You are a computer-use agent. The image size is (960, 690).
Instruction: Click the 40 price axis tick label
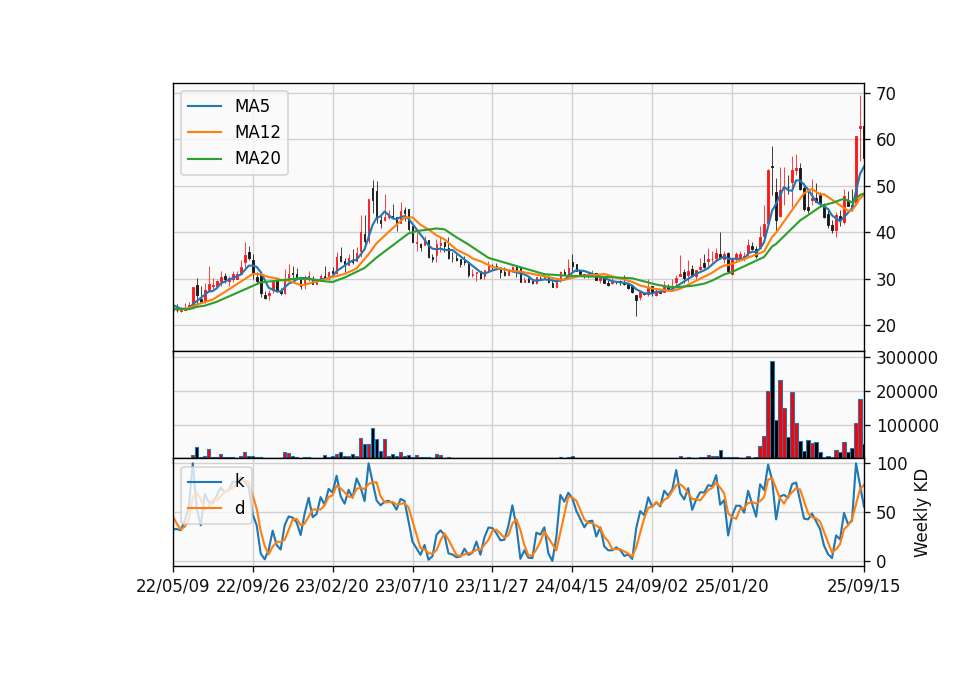pyautogui.click(x=886, y=233)
